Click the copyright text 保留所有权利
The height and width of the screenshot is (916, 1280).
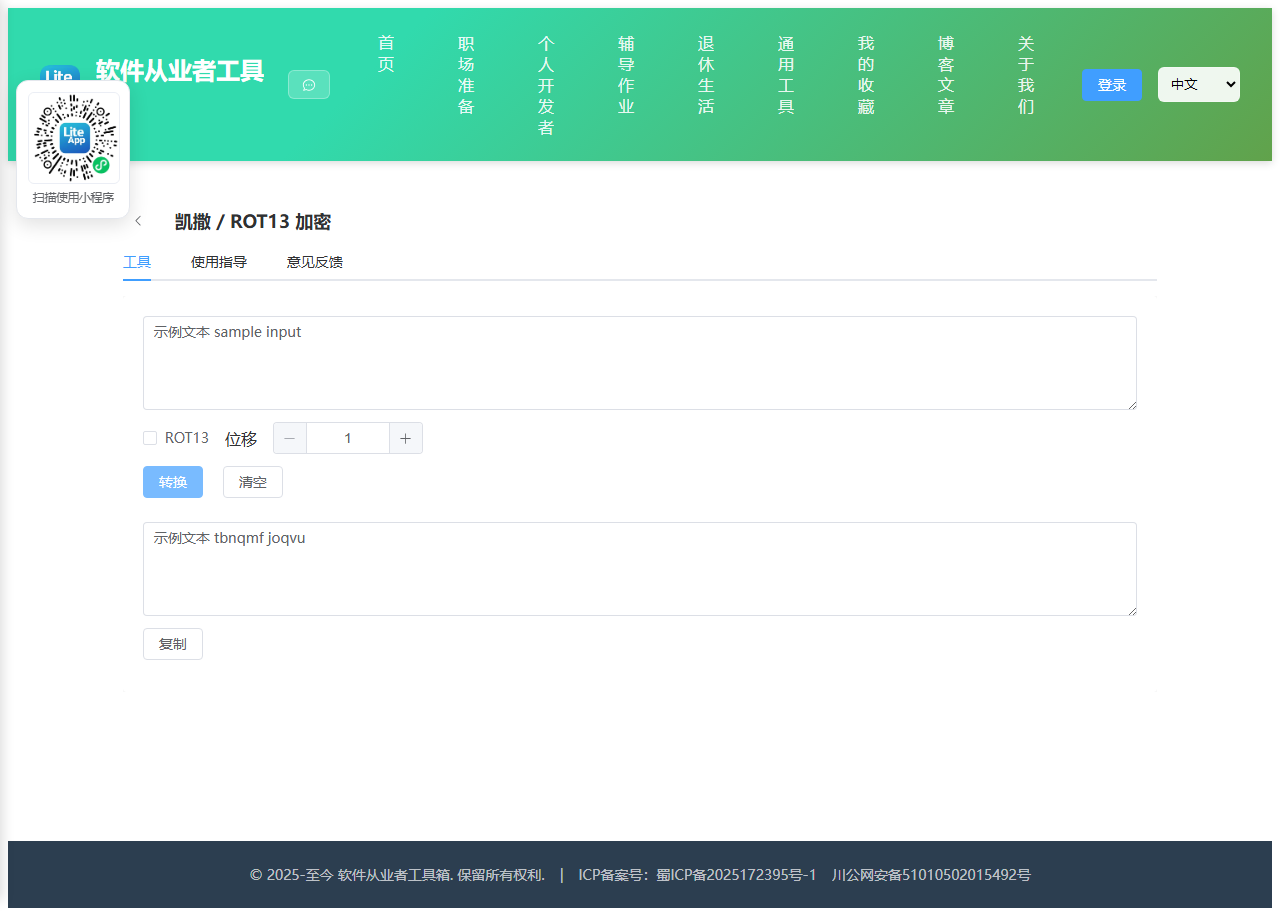pos(501,875)
